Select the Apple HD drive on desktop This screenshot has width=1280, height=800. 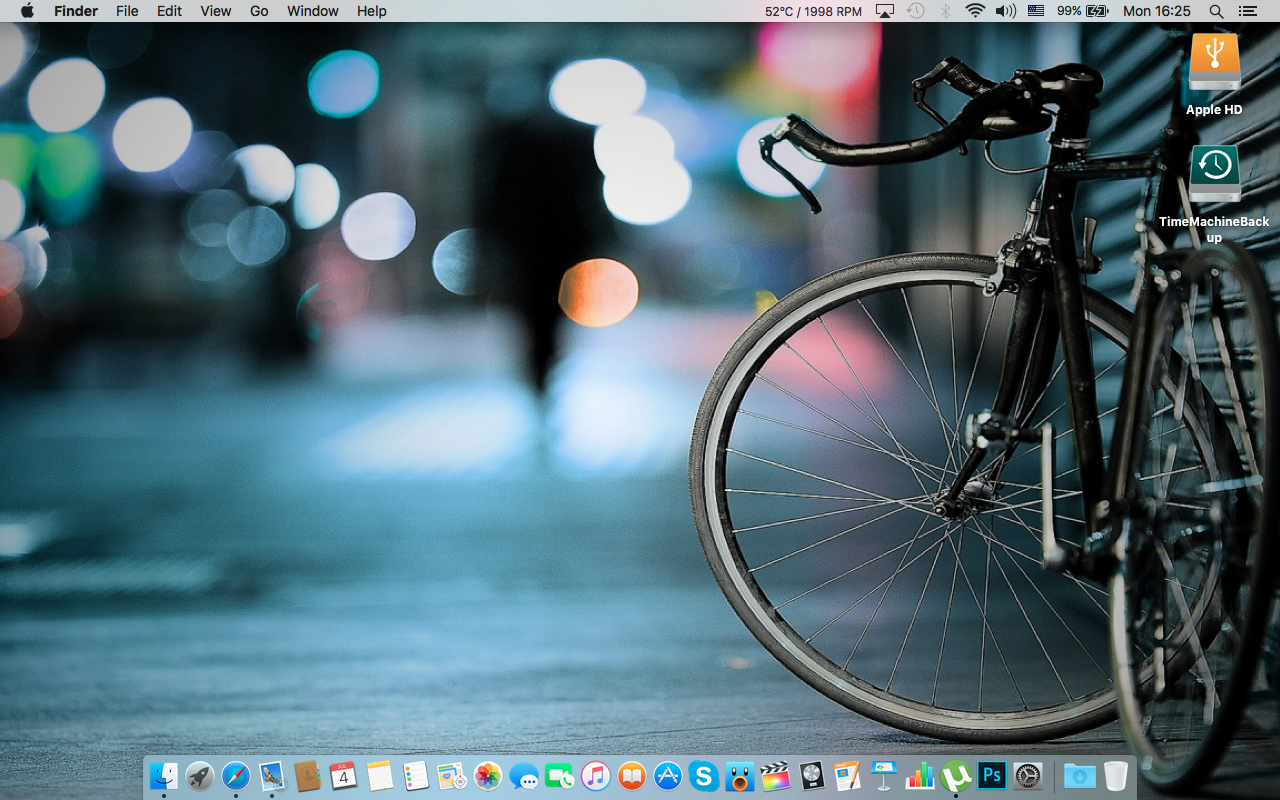1214,63
